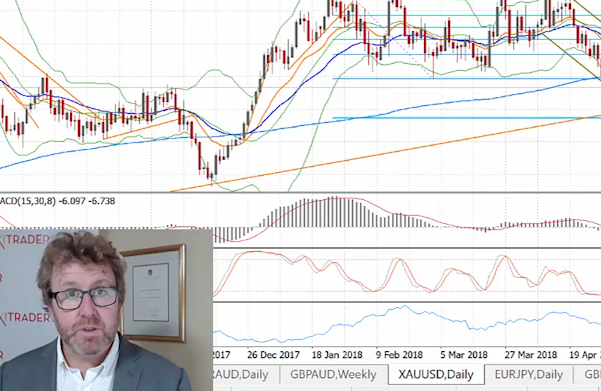This screenshot has height=391, width=601.
Task: Select the lowest light-blue horizontal support line
Action: point(466,118)
